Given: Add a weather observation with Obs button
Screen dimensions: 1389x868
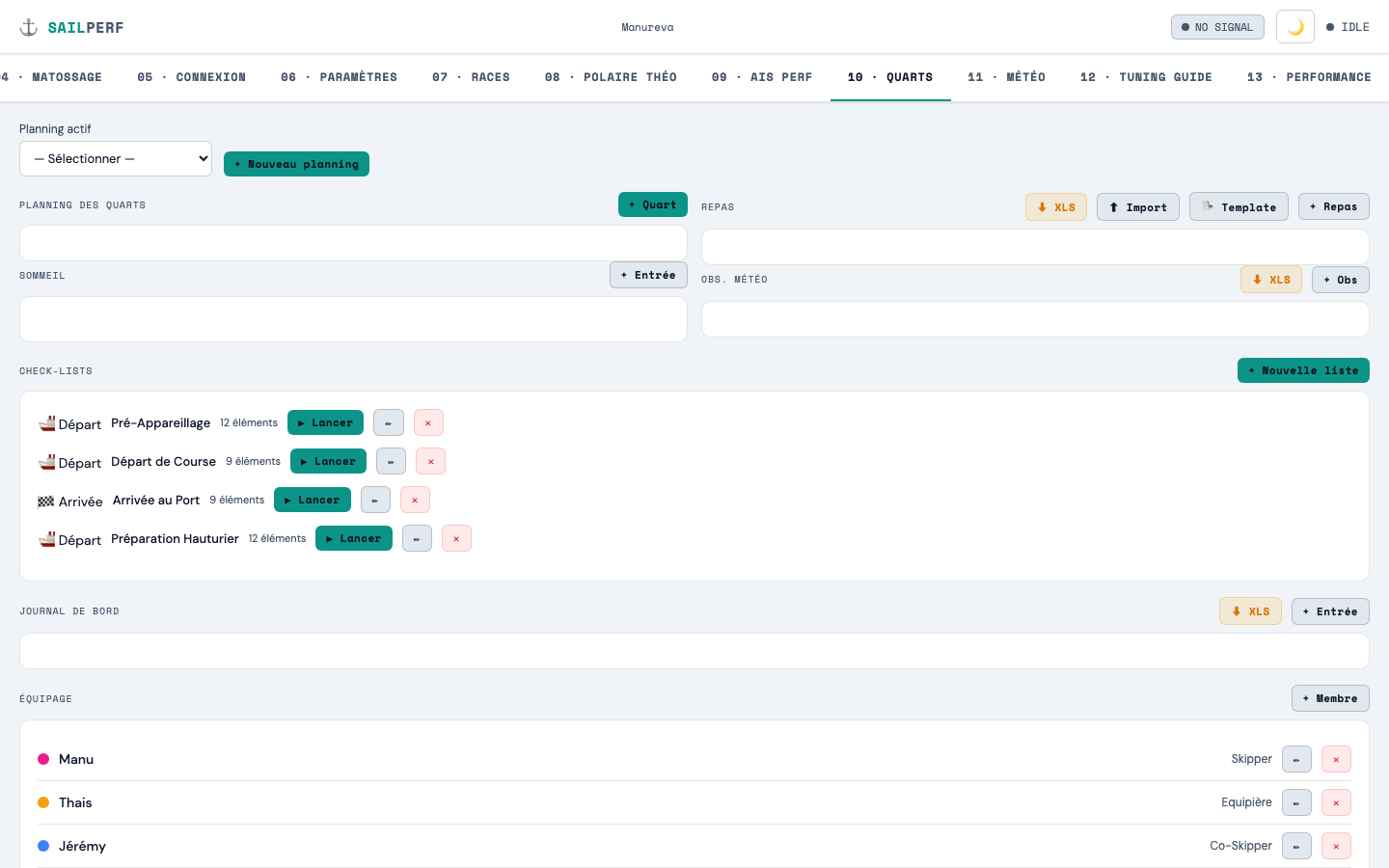Looking at the screenshot, I should click(1341, 279).
